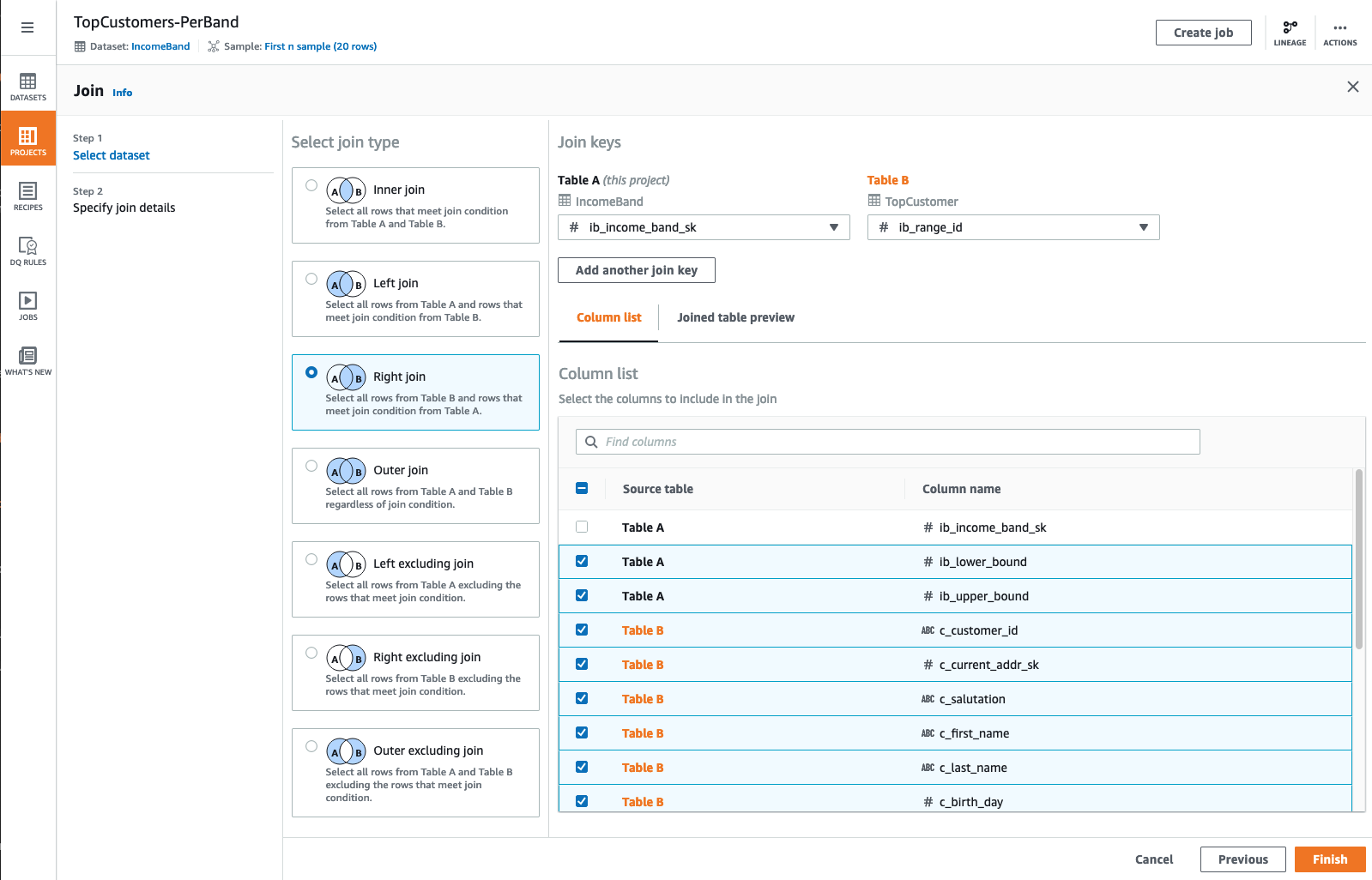1372x880 pixels.
Task: Open the IncomeBand dataset link
Action: (160, 46)
